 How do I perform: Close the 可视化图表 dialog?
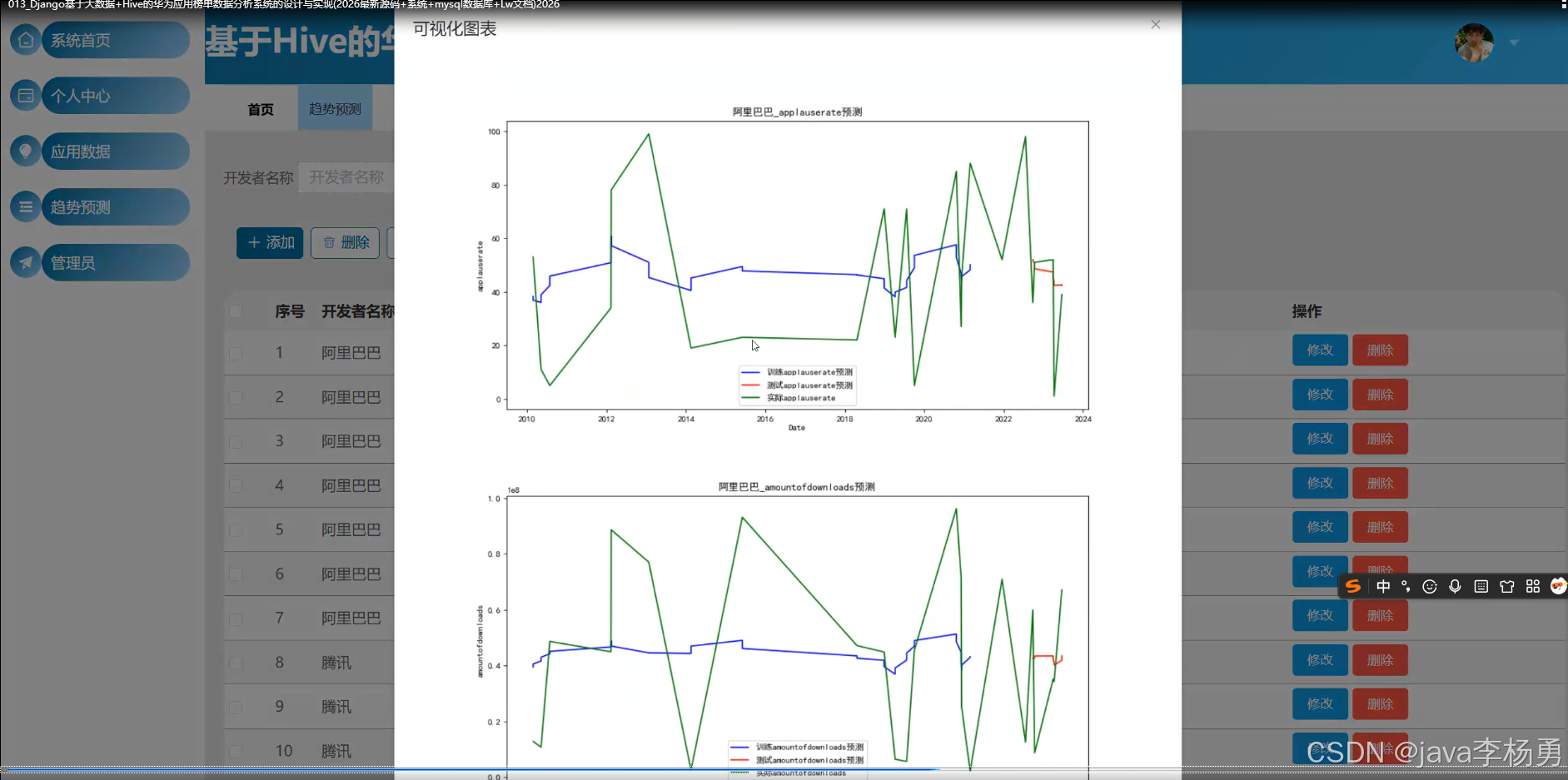(x=1156, y=25)
